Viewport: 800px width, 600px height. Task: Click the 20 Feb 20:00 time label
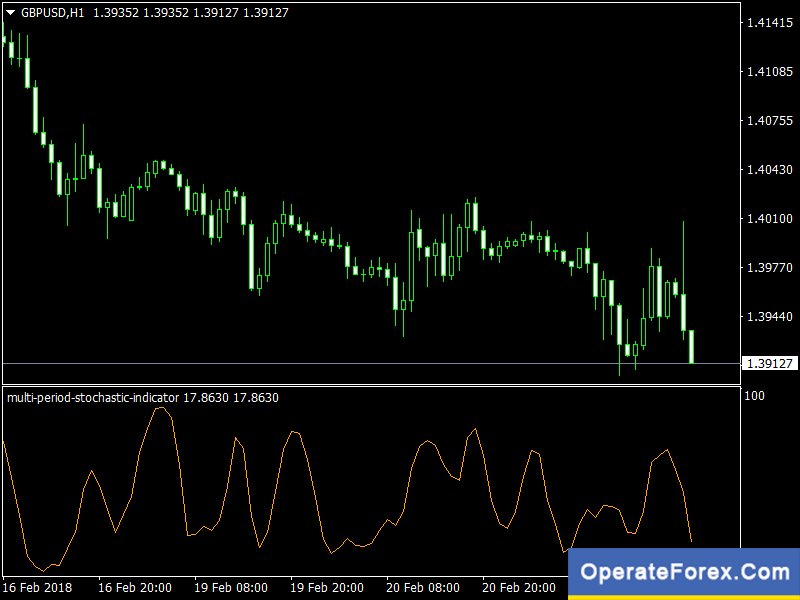coord(519,587)
